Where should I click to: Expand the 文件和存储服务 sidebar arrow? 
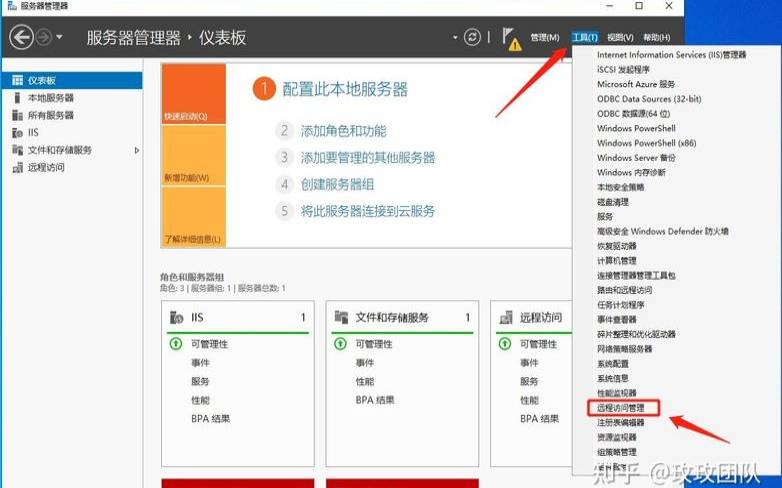click(x=137, y=150)
